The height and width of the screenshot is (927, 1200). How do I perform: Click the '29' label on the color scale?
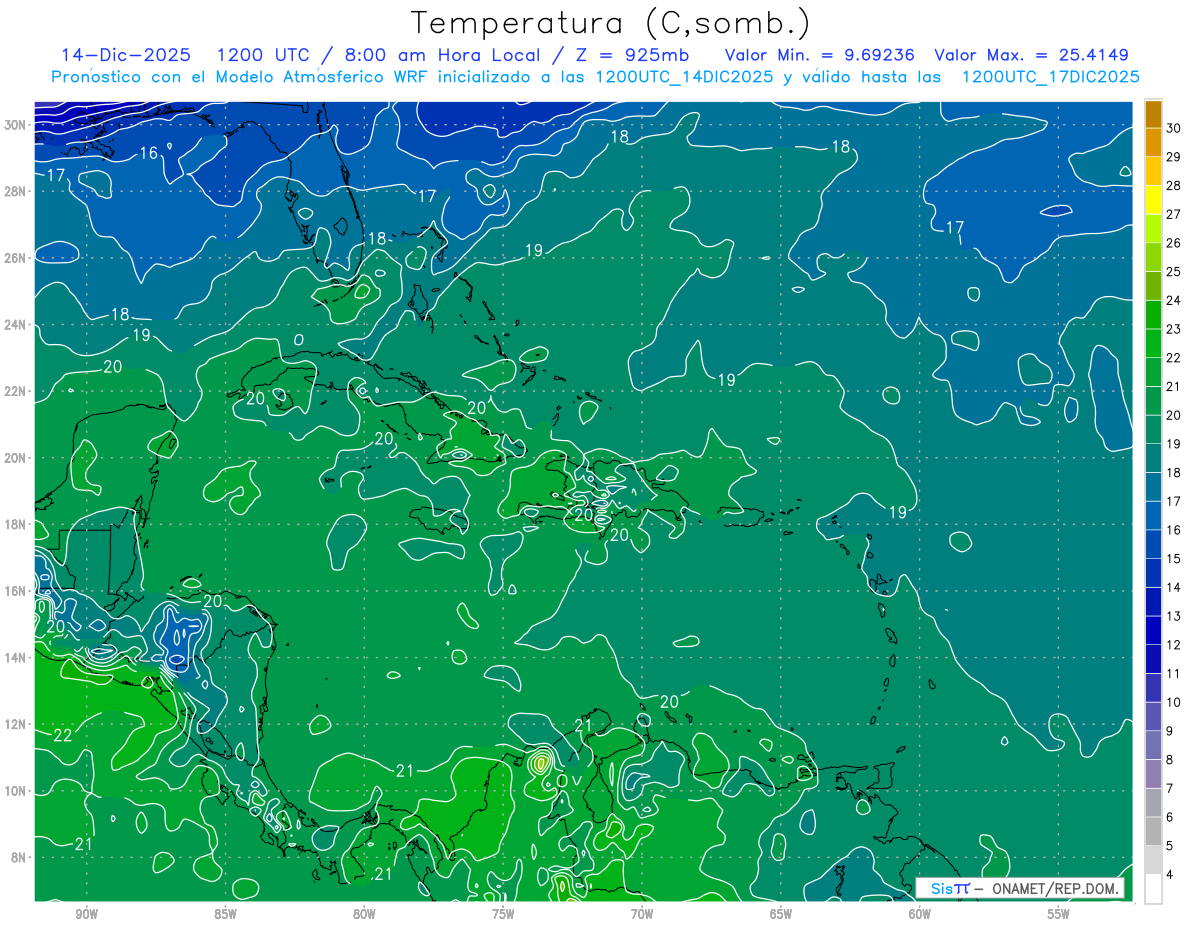(1174, 157)
